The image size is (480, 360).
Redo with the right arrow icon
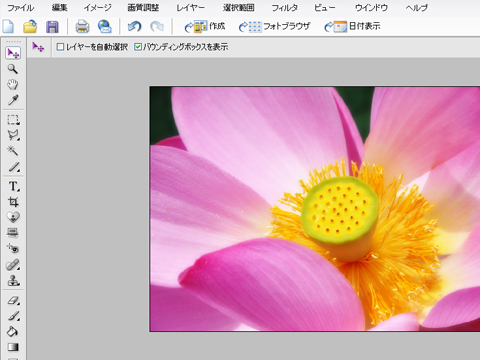coord(157,26)
